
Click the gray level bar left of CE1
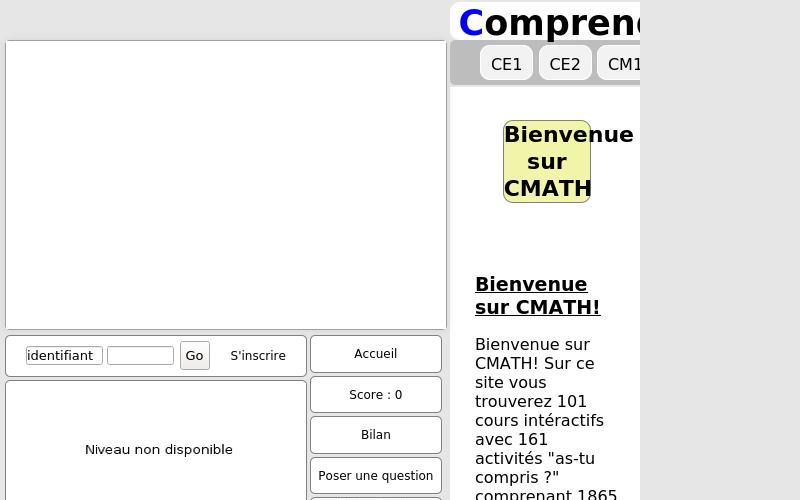(465, 63)
